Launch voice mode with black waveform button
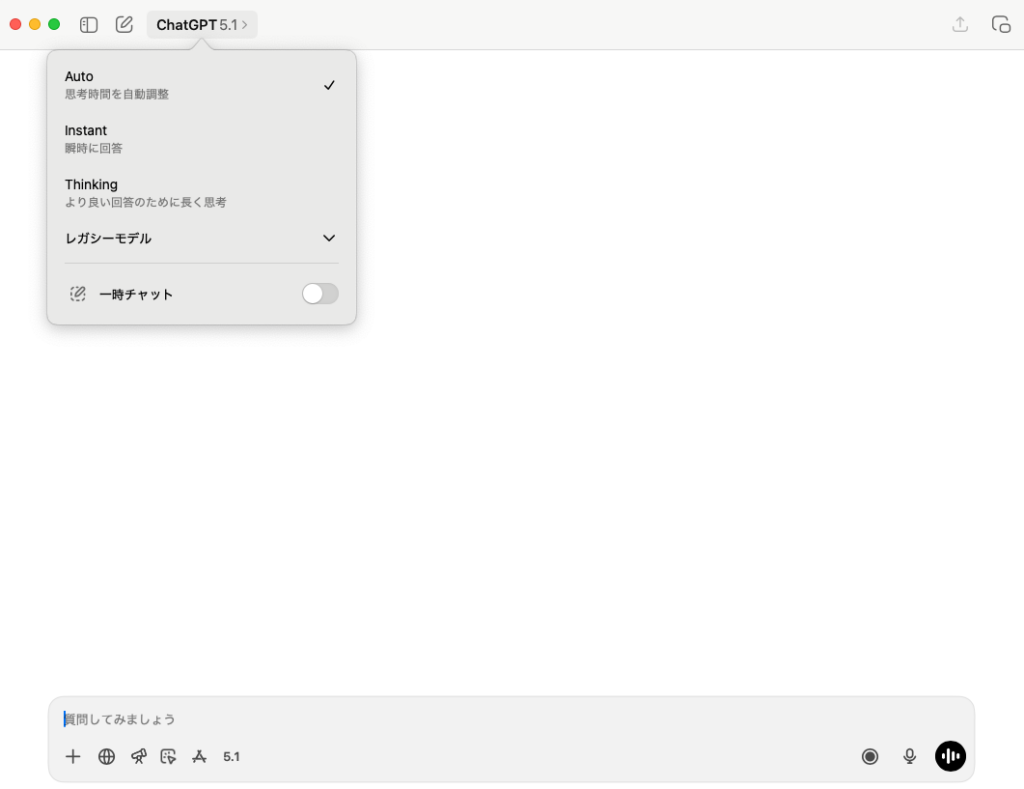The image size is (1024, 789). pos(950,757)
